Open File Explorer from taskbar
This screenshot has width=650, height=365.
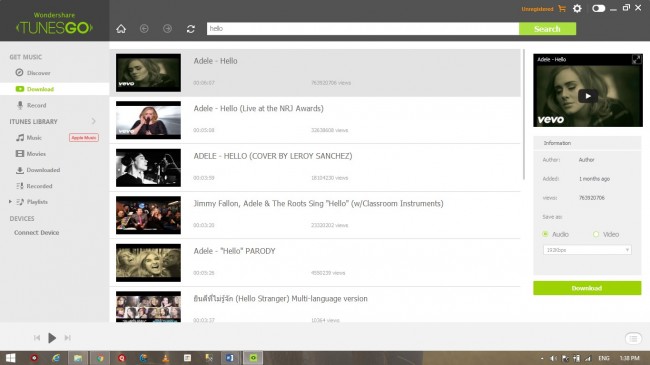[x=78, y=358]
